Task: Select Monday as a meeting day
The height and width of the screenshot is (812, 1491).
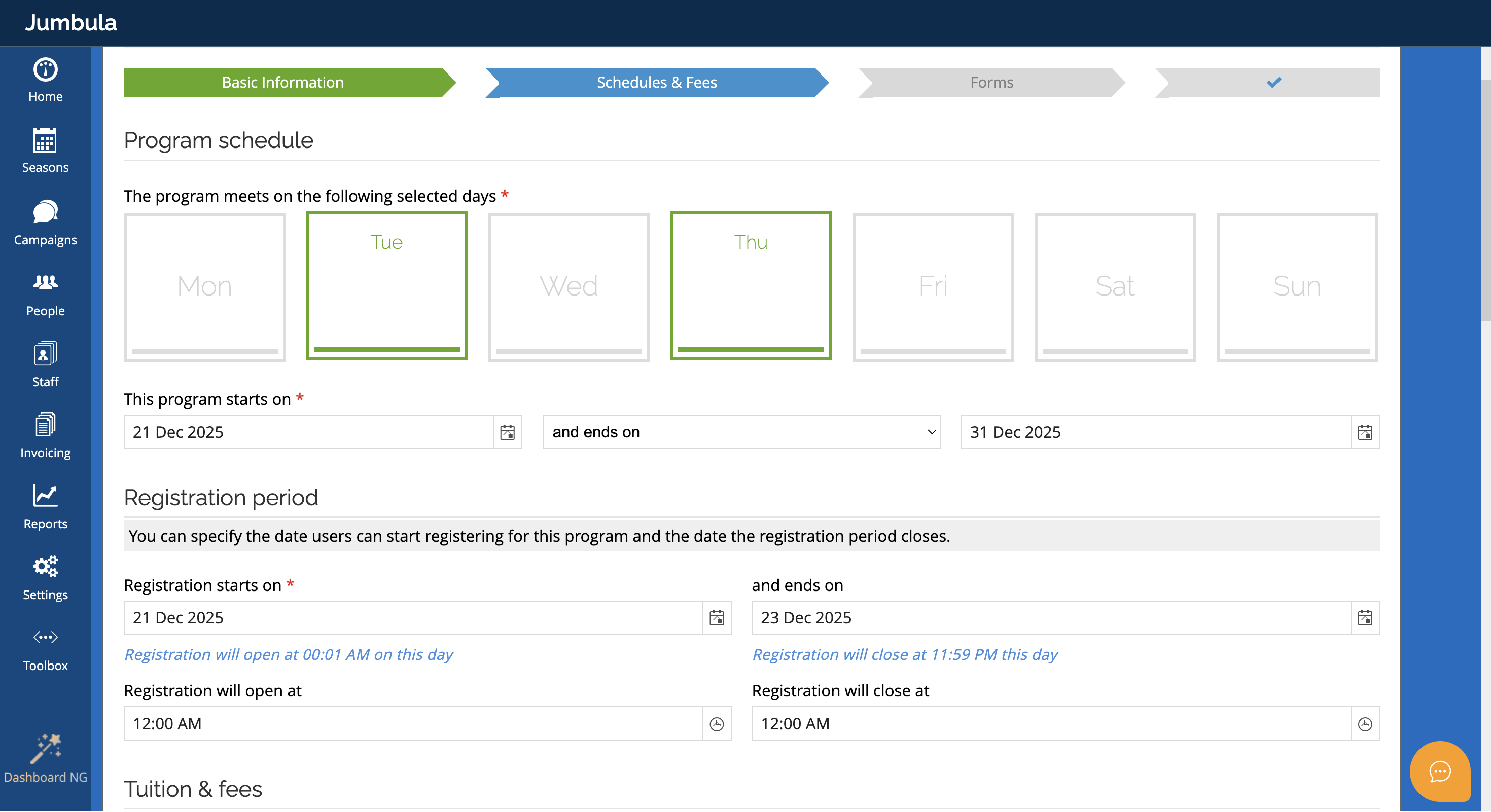Action: (x=204, y=287)
